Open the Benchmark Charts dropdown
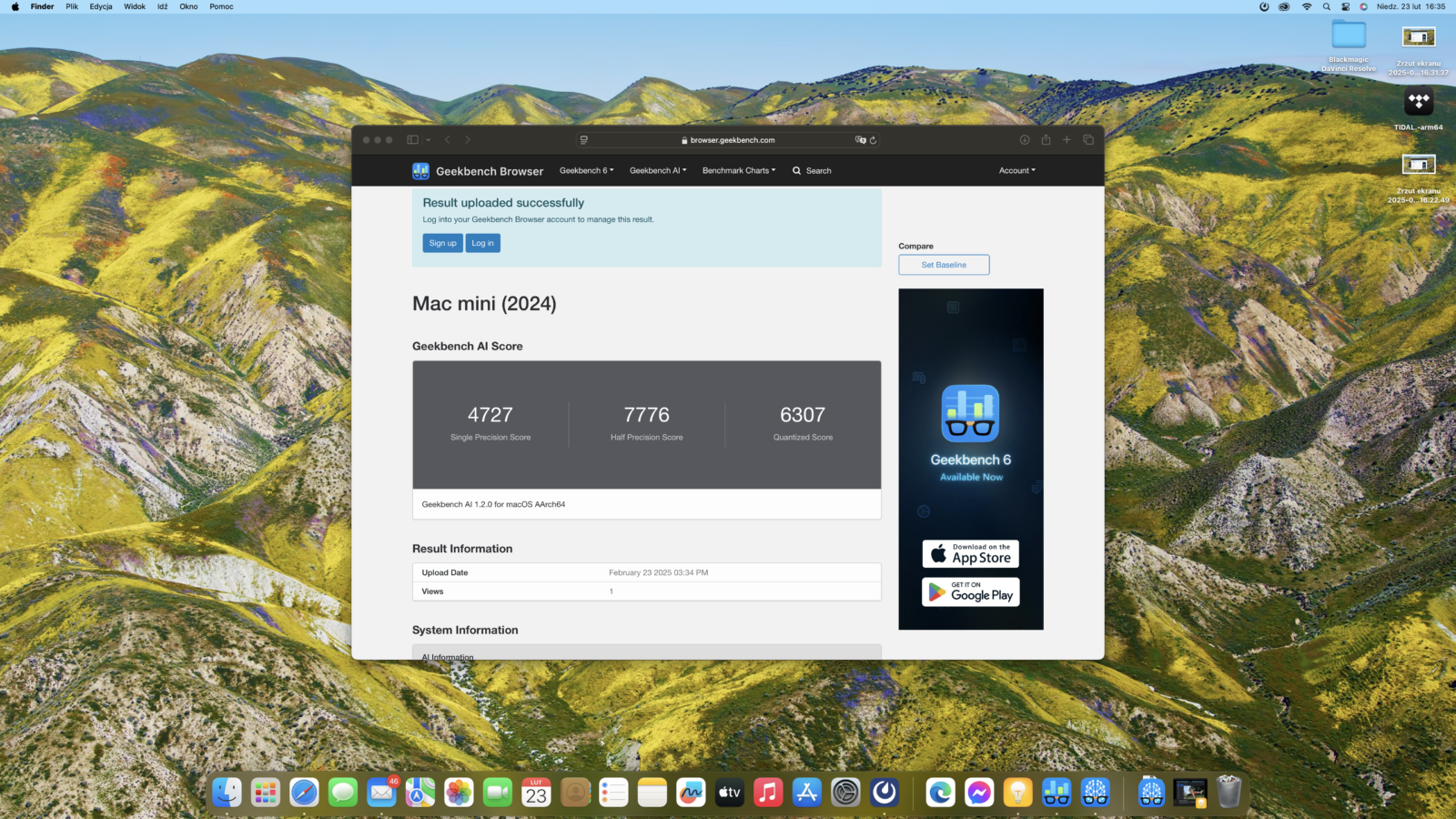Screen dimensions: 1456x819 [738, 171]
